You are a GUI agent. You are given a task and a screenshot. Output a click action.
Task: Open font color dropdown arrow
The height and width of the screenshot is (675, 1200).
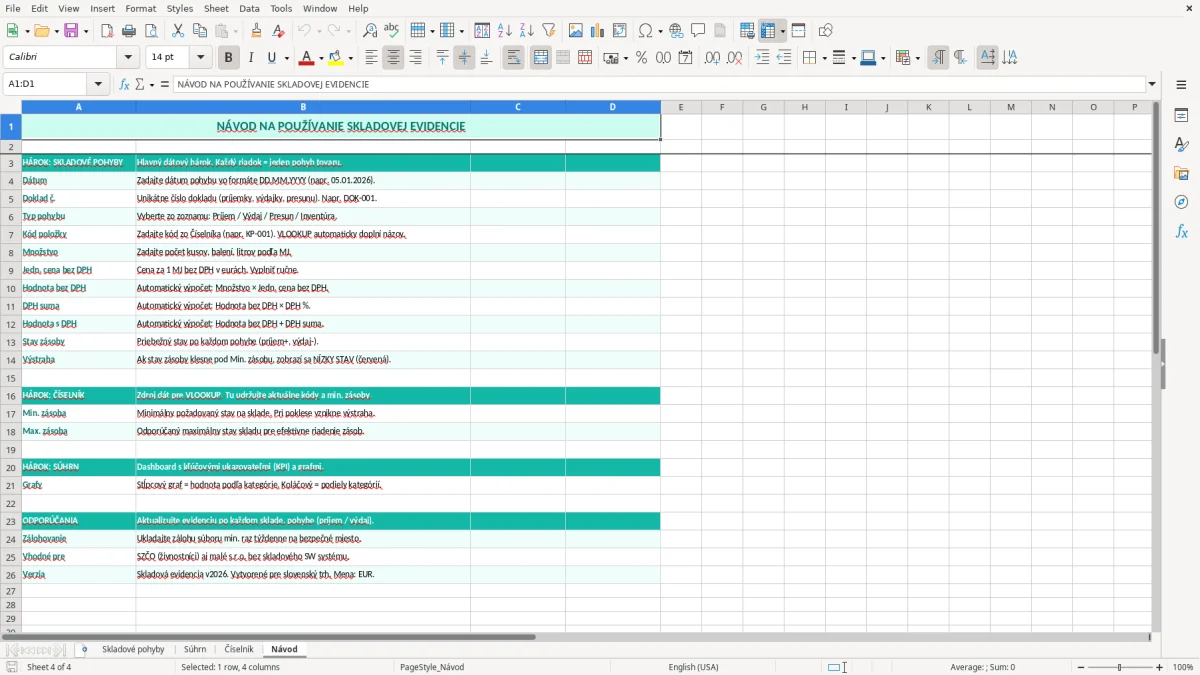pos(320,58)
